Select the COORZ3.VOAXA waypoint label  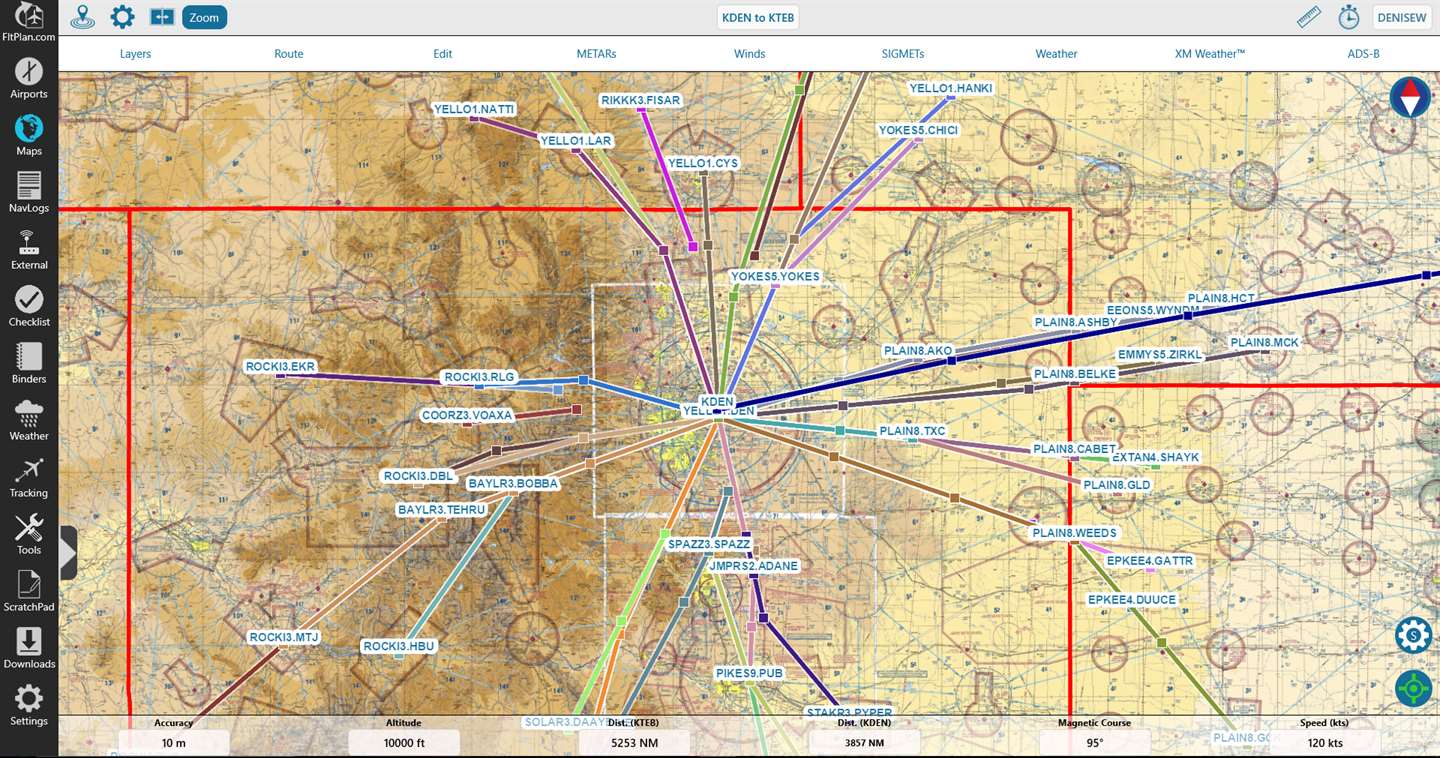[x=467, y=415]
